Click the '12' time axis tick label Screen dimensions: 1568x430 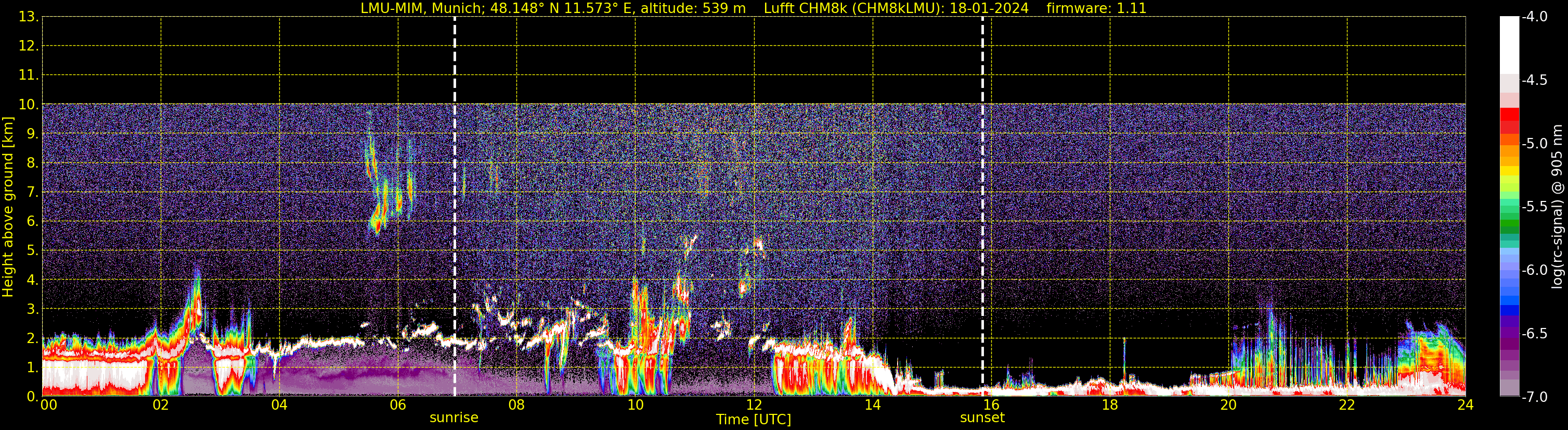[x=754, y=405]
